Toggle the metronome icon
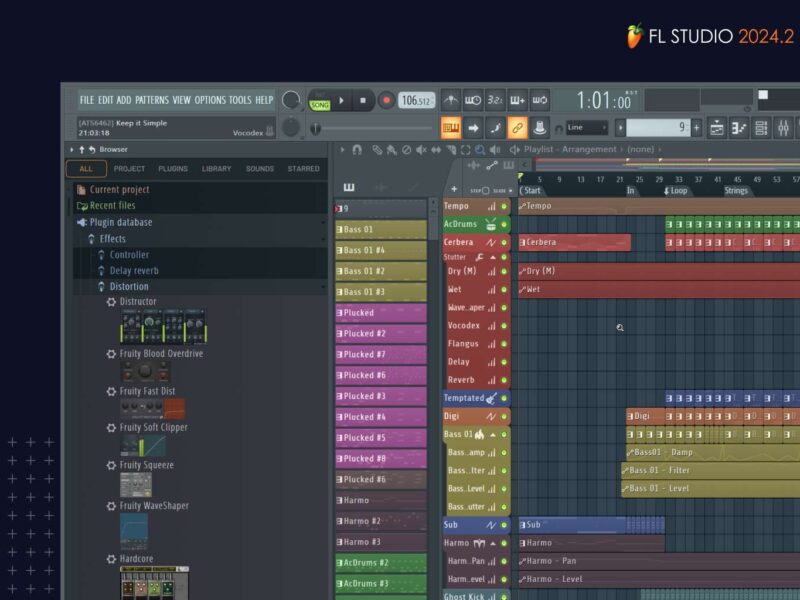 tap(451, 100)
